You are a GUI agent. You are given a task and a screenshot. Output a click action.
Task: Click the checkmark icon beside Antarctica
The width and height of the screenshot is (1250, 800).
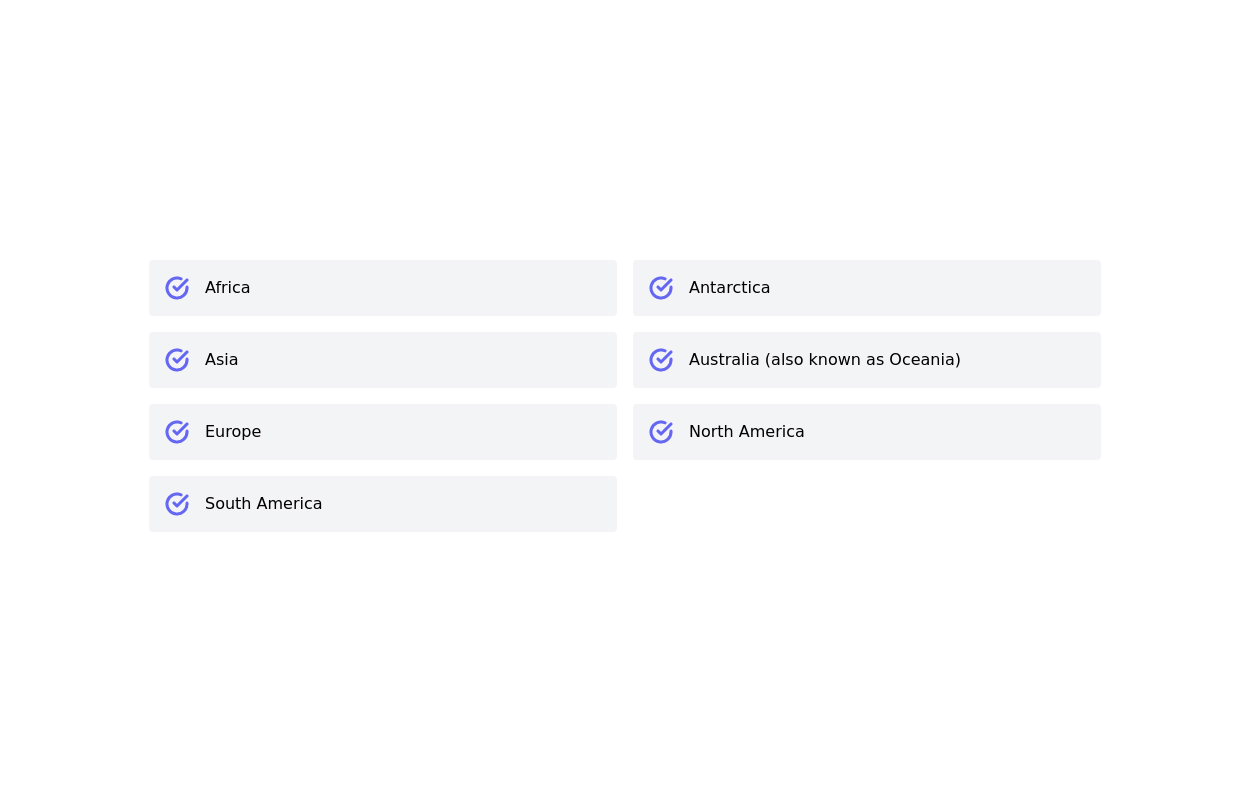point(661,288)
